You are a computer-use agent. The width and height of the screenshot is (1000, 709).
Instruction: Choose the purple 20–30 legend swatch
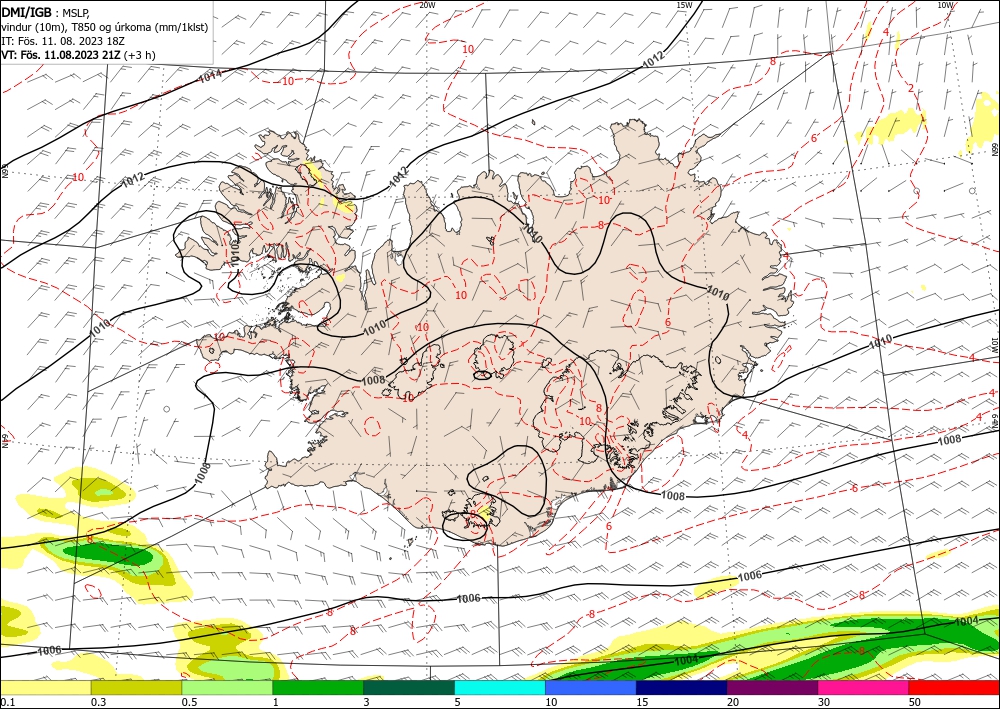pos(772,688)
